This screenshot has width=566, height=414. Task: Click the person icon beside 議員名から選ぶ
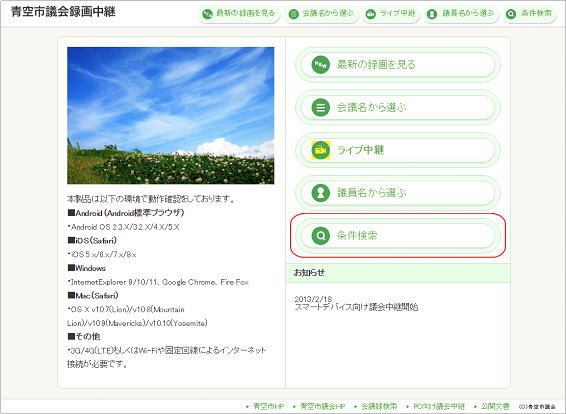pyautogui.click(x=321, y=193)
